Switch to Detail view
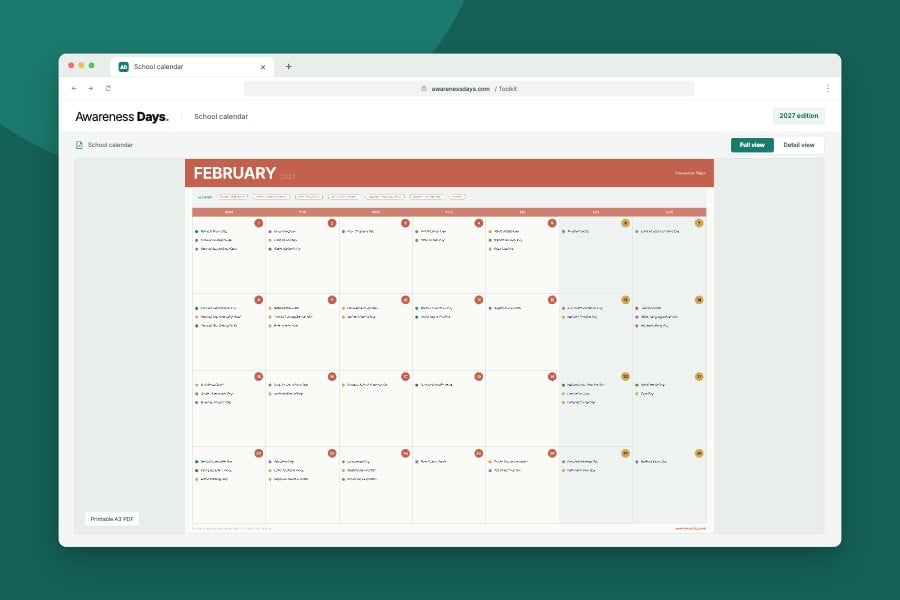Image resolution: width=900 pixels, height=600 pixels. [798, 145]
